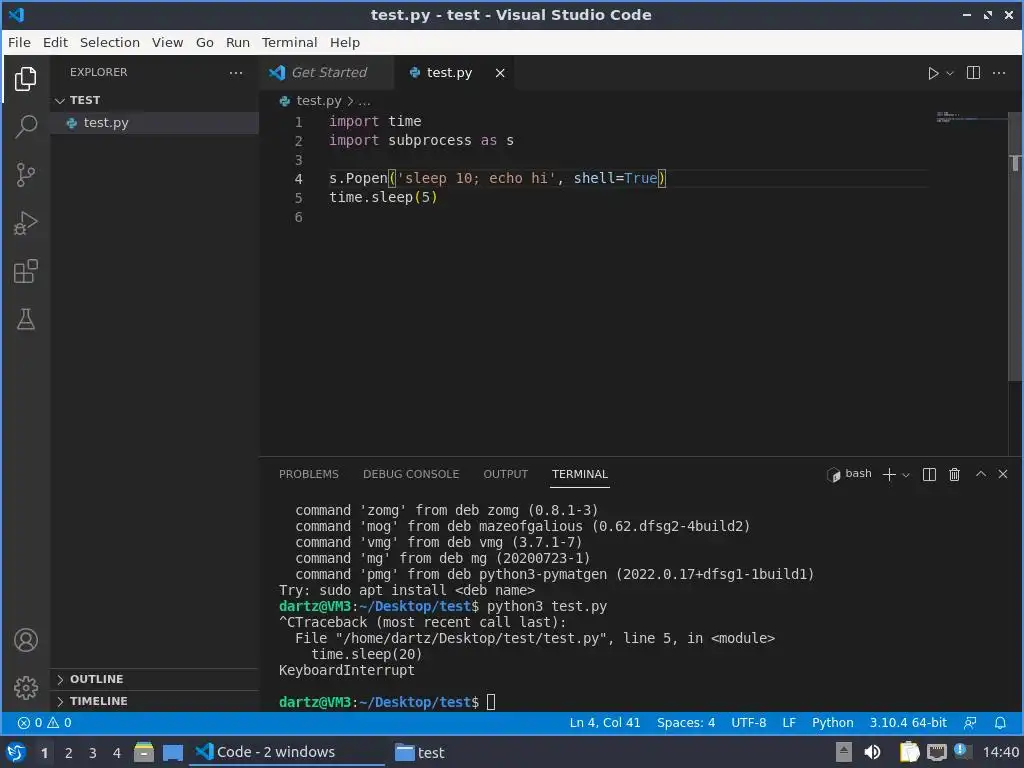Click the volume speaker tray icon
The height and width of the screenshot is (768, 1024).
tap(872, 752)
